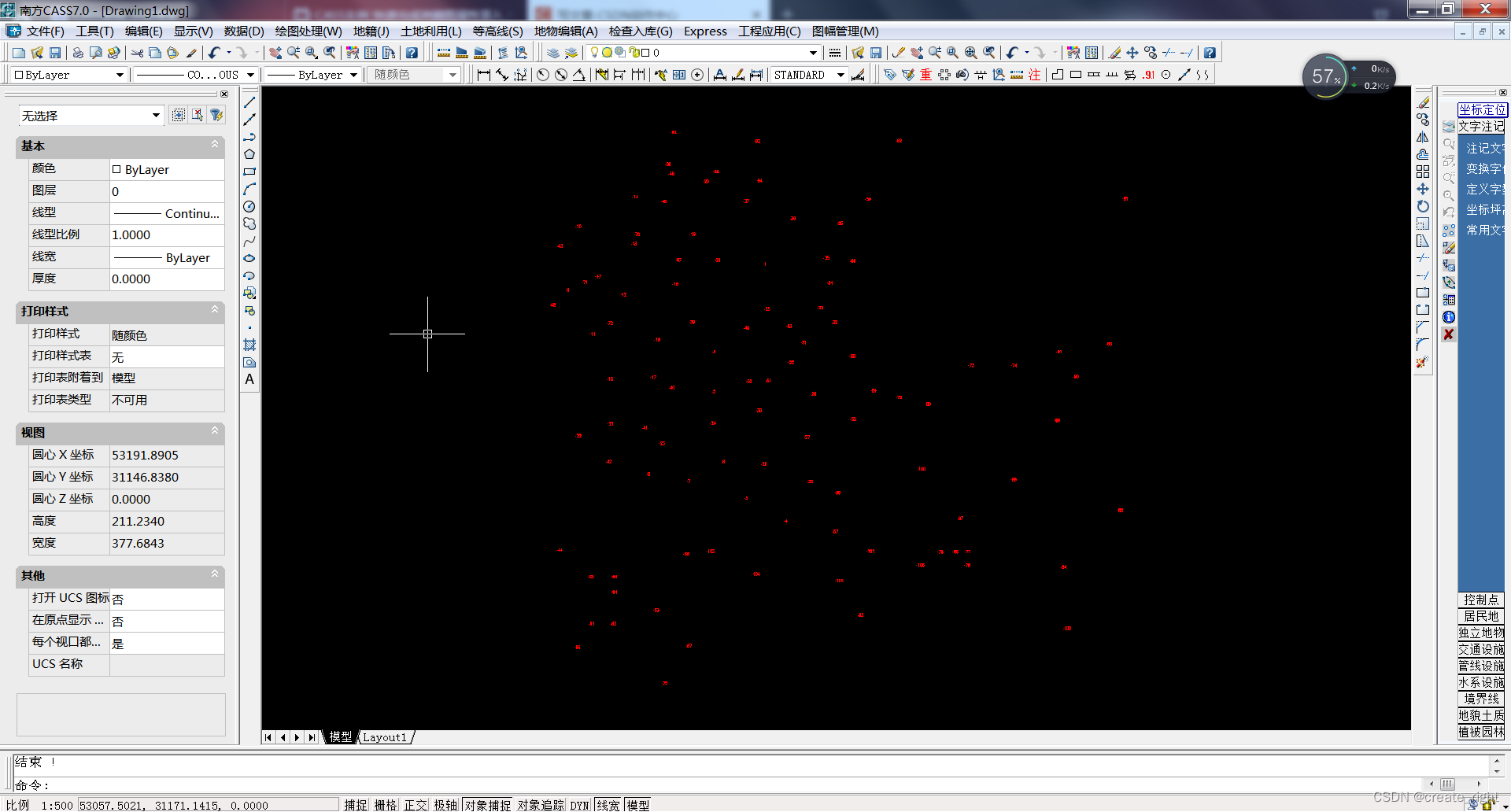The width and height of the screenshot is (1511, 812).
Task: Toggle 对象捕捉 object snap
Action: pos(487,805)
